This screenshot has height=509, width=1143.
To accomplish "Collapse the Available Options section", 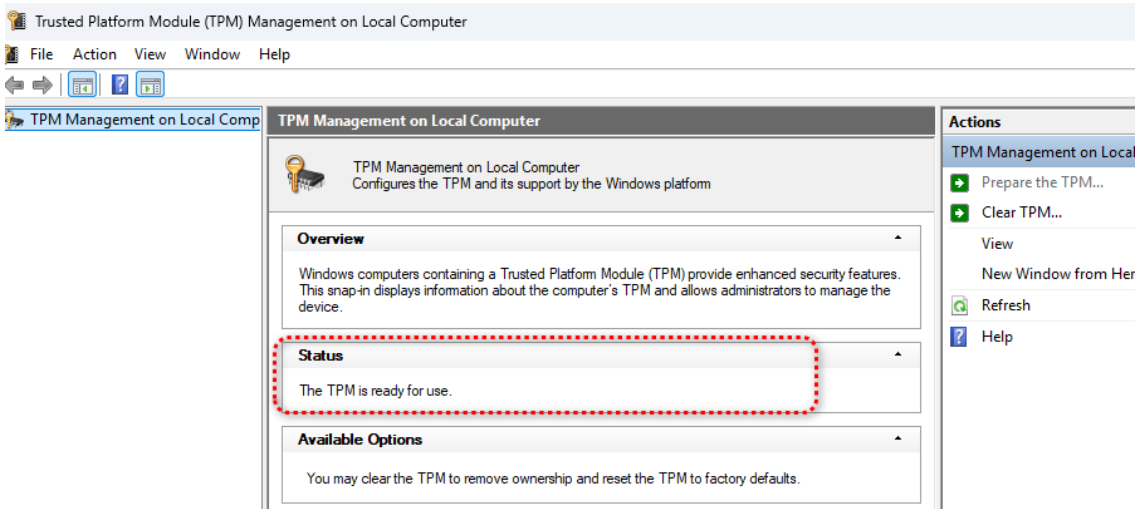I will [898, 439].
